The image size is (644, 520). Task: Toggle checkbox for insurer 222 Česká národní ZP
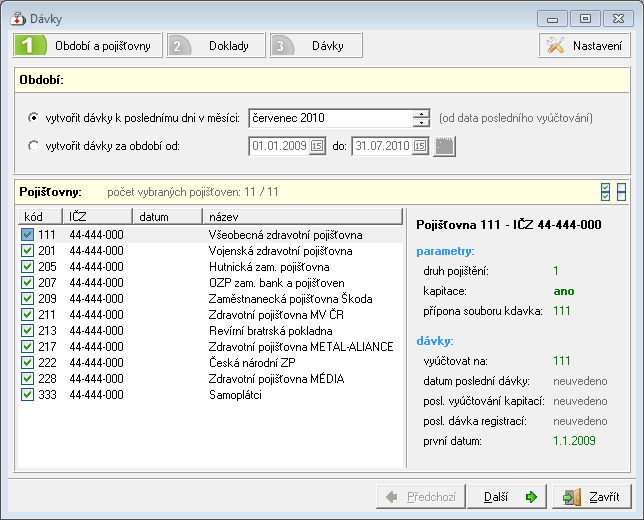pyautogui.click(x=28, y=363)
